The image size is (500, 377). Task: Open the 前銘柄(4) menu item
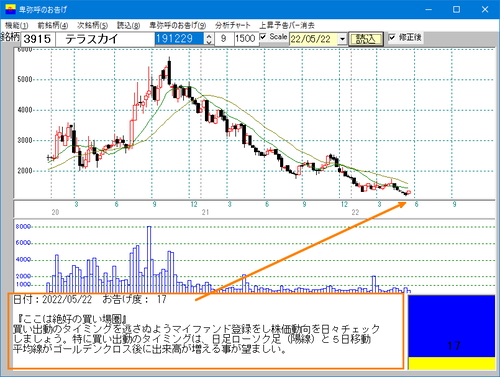coord(53,25)
